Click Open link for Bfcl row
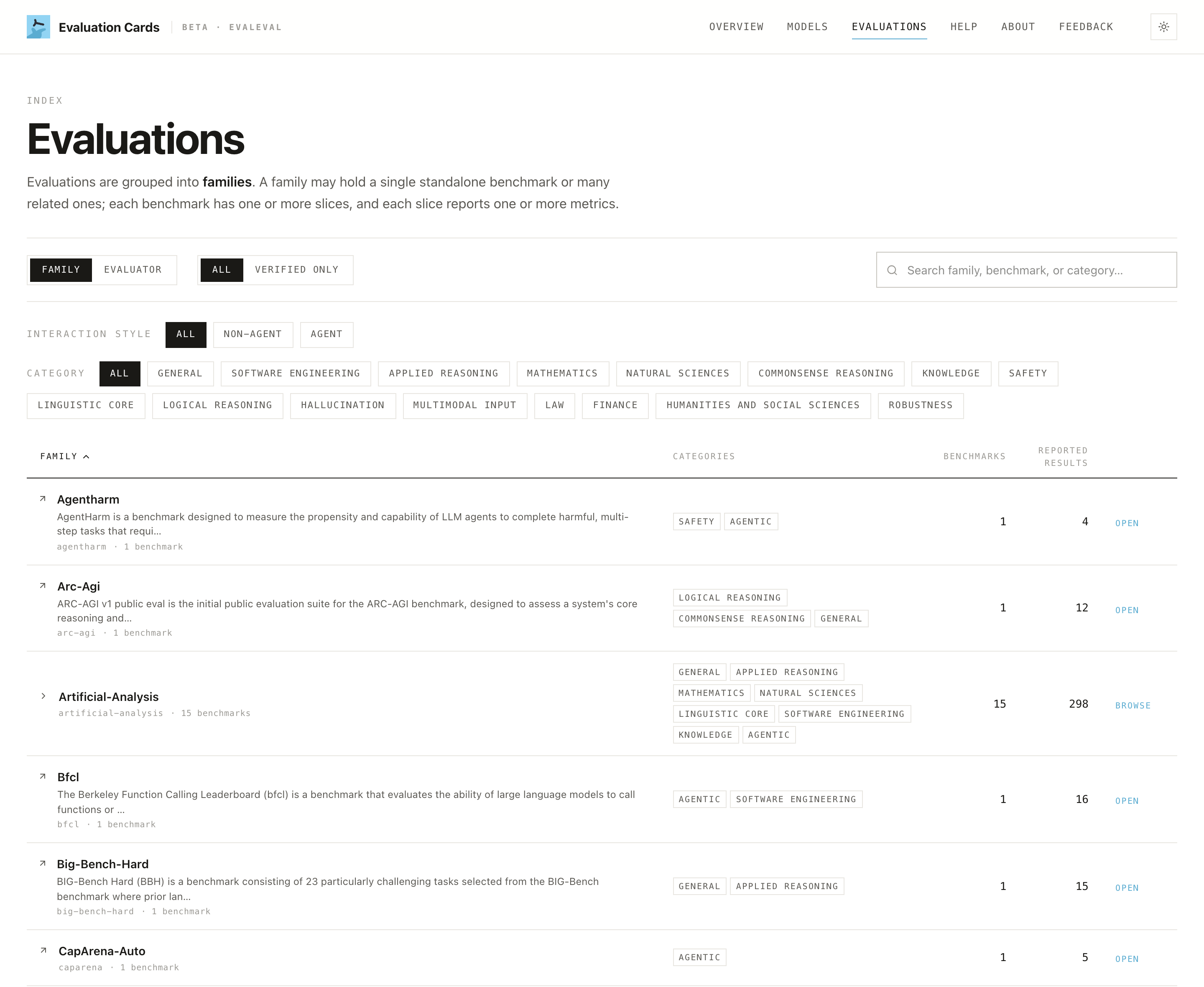This screenshot has width=1204, height=987. [x=1127, y=801]
